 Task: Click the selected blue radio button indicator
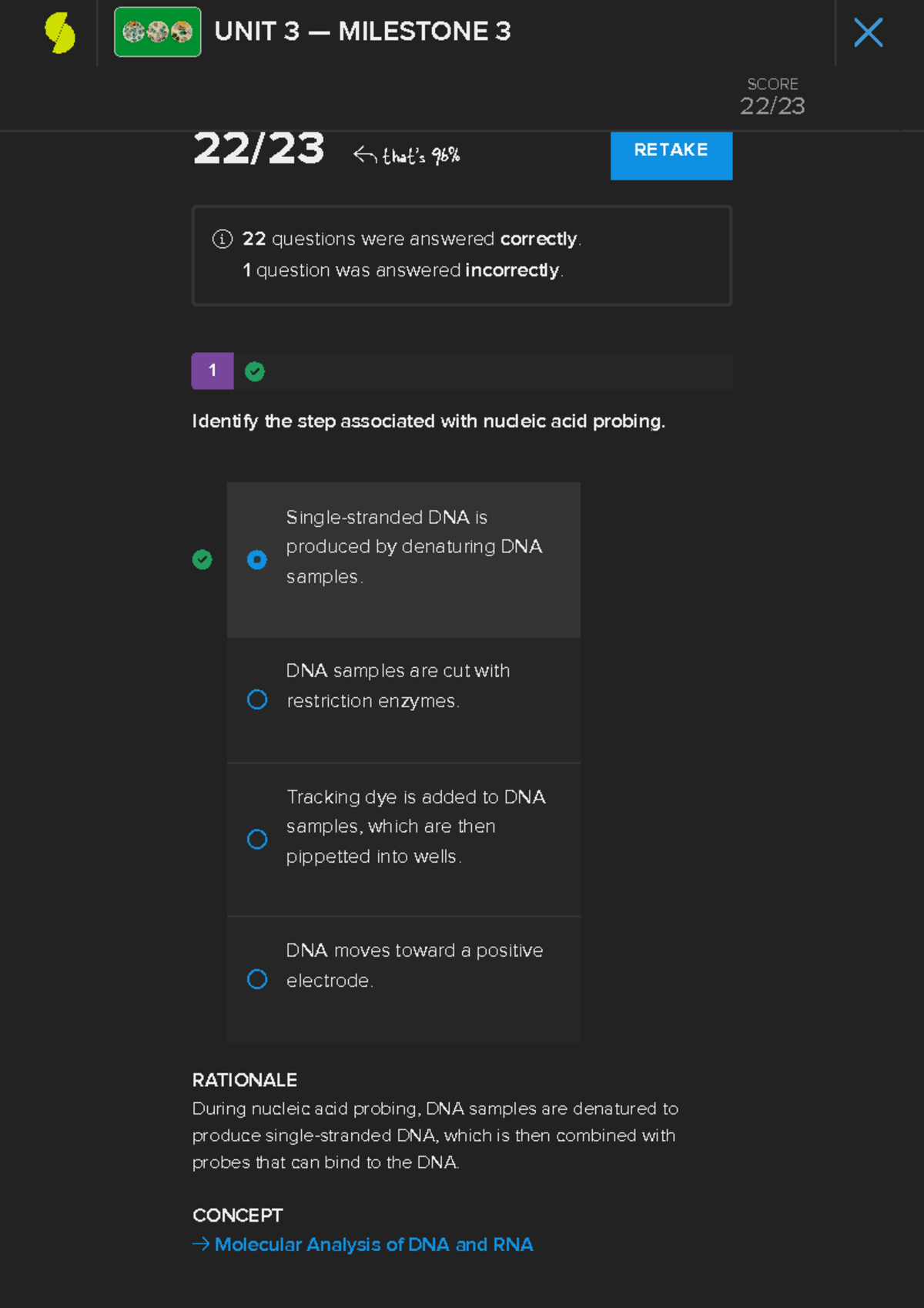coord(257,560)
